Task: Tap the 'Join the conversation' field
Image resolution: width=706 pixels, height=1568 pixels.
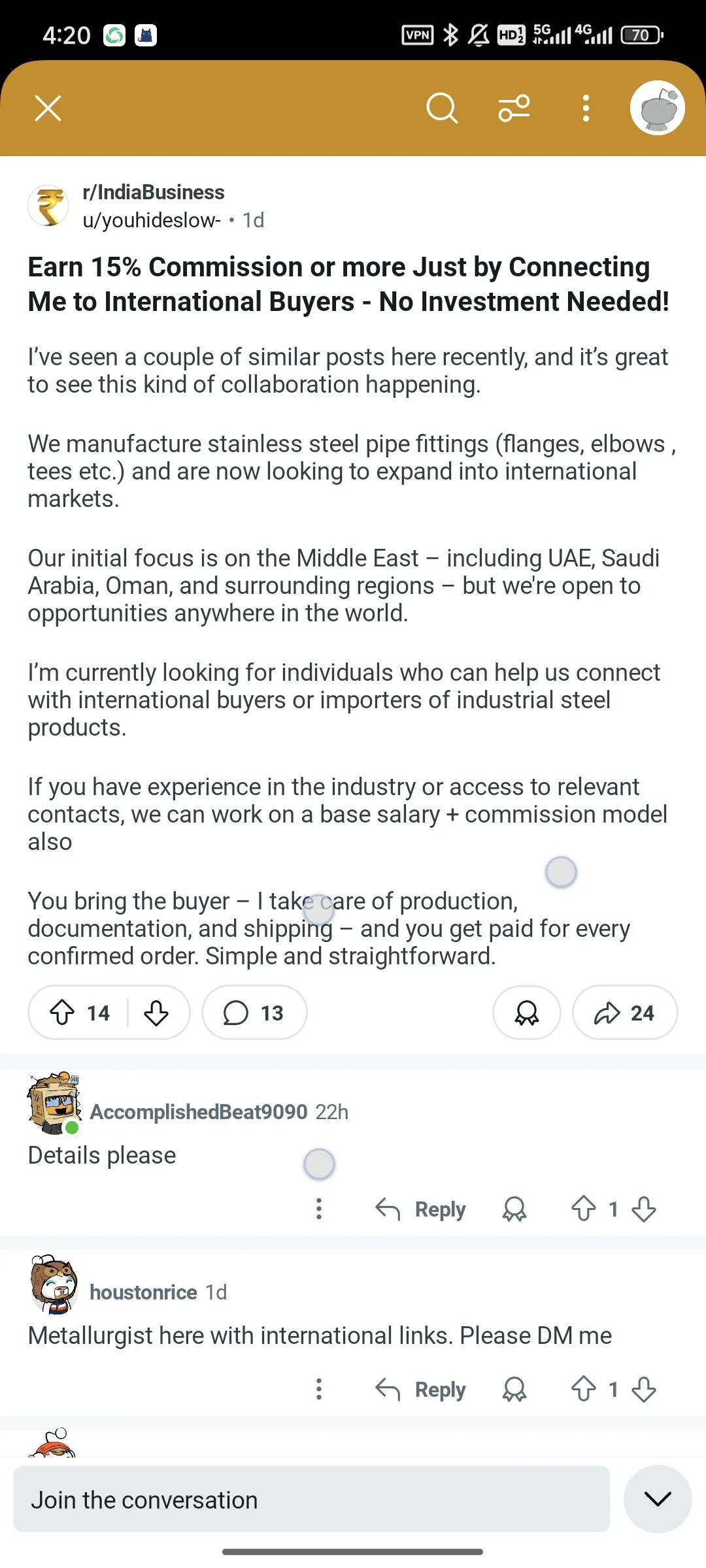Action: click(x=312, y=1499)
